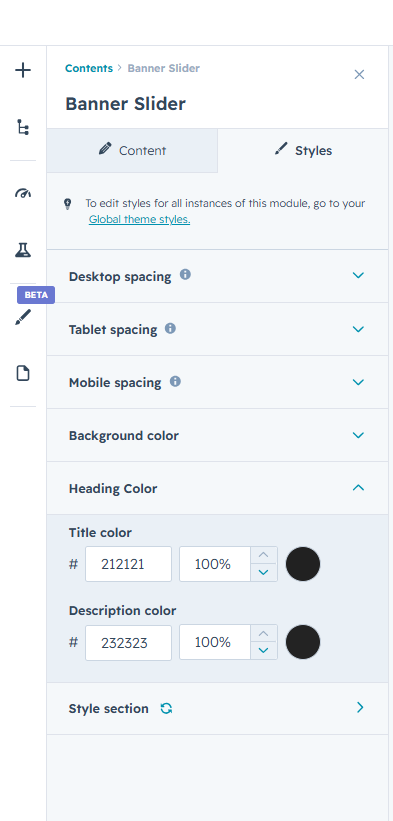This screenshot has height=821, width=393.
Task: Go back to Contents breadcrumb
Action: coord(89,68)
